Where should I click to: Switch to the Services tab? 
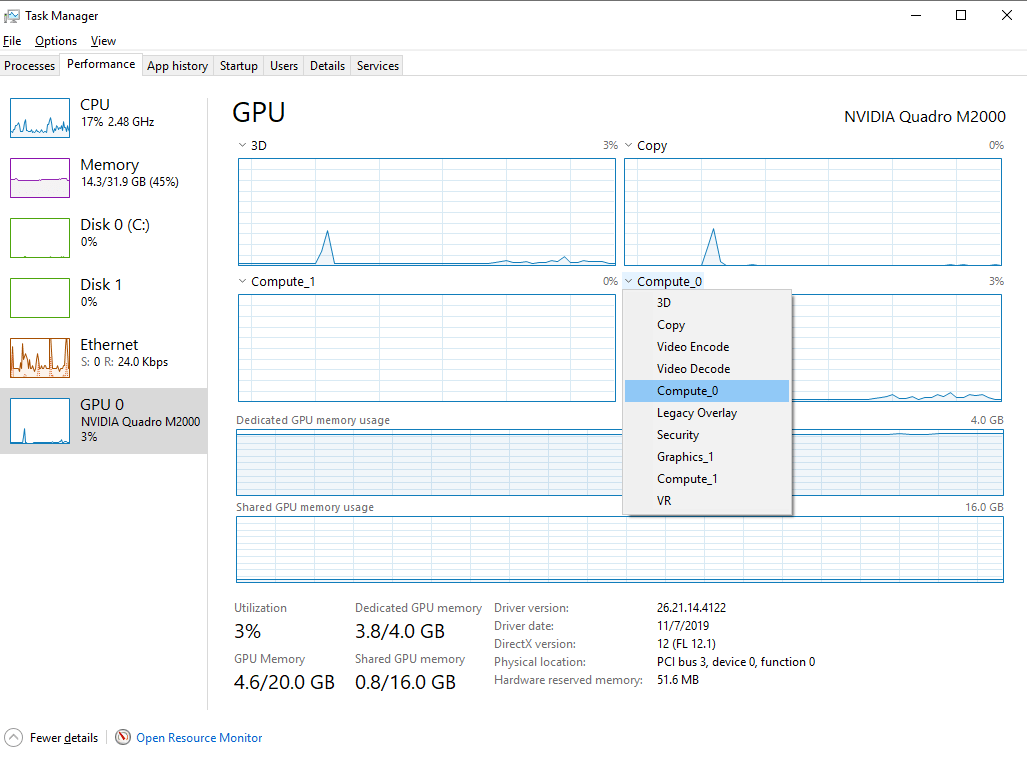pyautogui.click(x=378, y=66)
